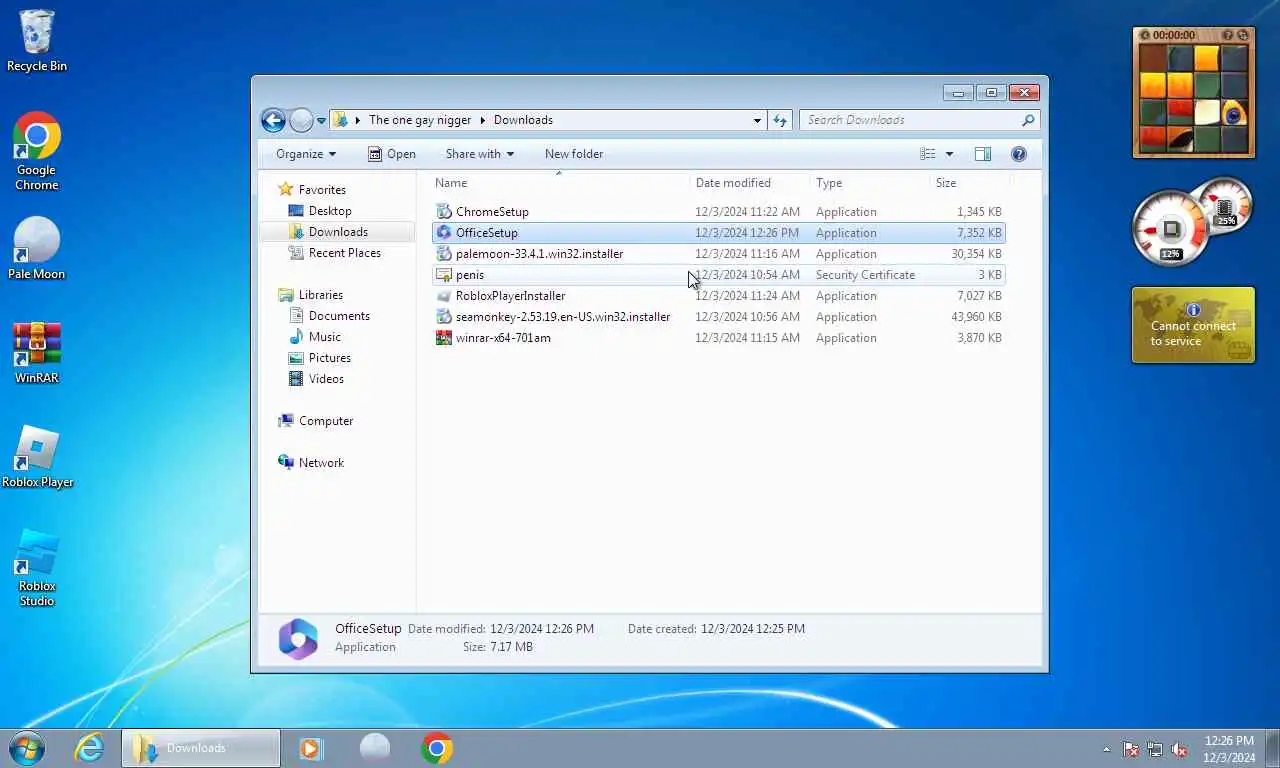Open Windows Media Player from taskbar
The height and width of the screenshot is (768, 1280).
tap(310, 748)
